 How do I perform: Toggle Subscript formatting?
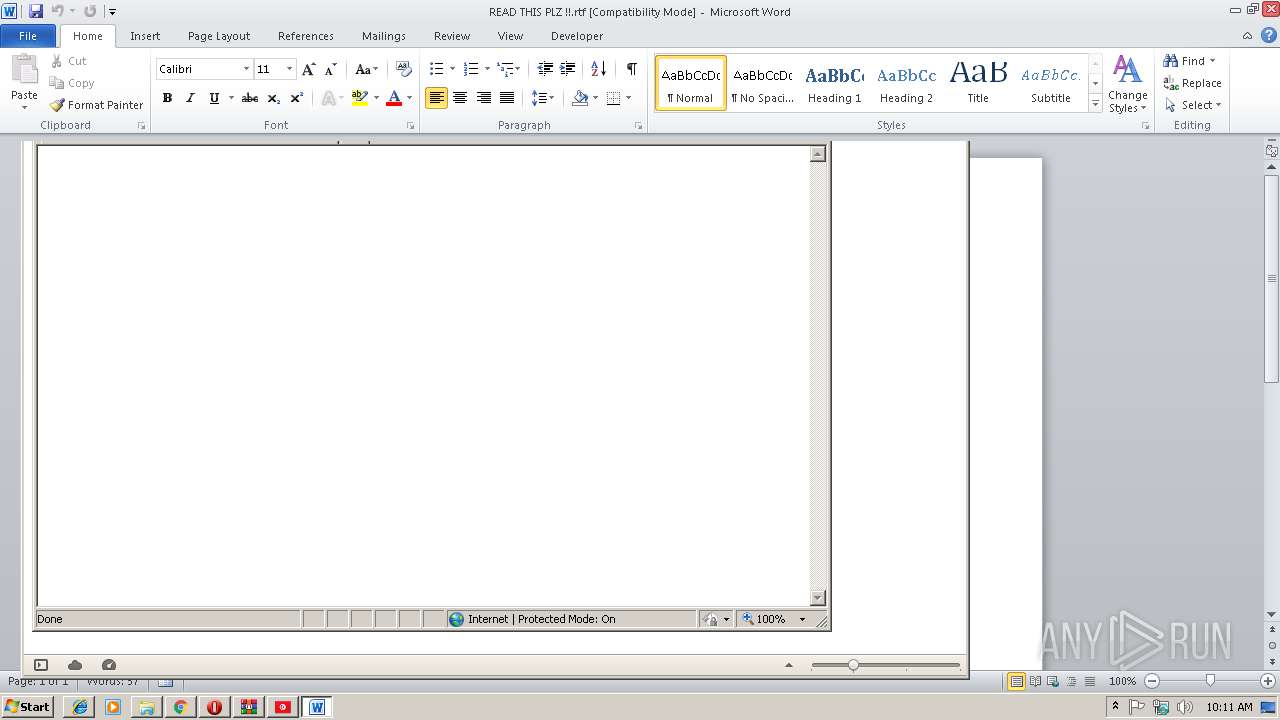coord(273,98)
